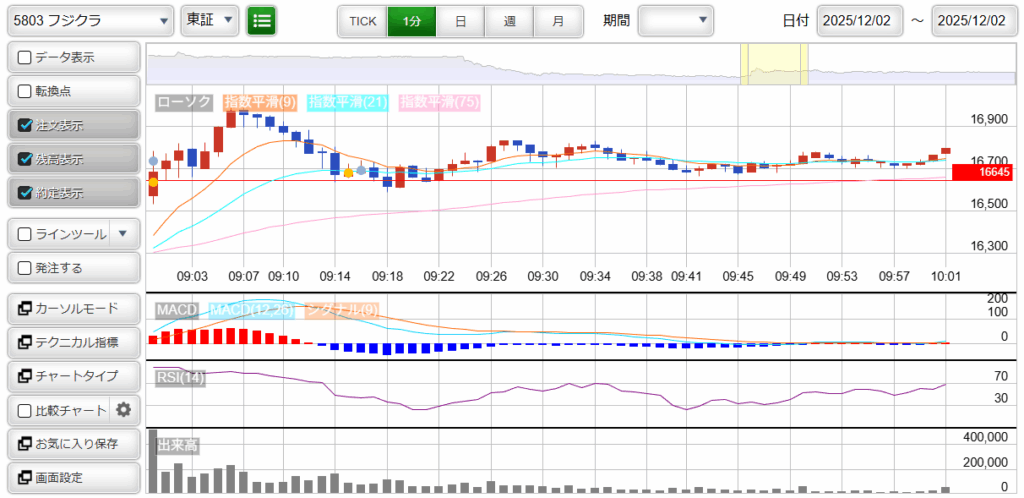Screen dimensions: 1024x498
Task: Select the 週 weekly timeframe tab
Action: pyautogui.click(x=510, y=20)
